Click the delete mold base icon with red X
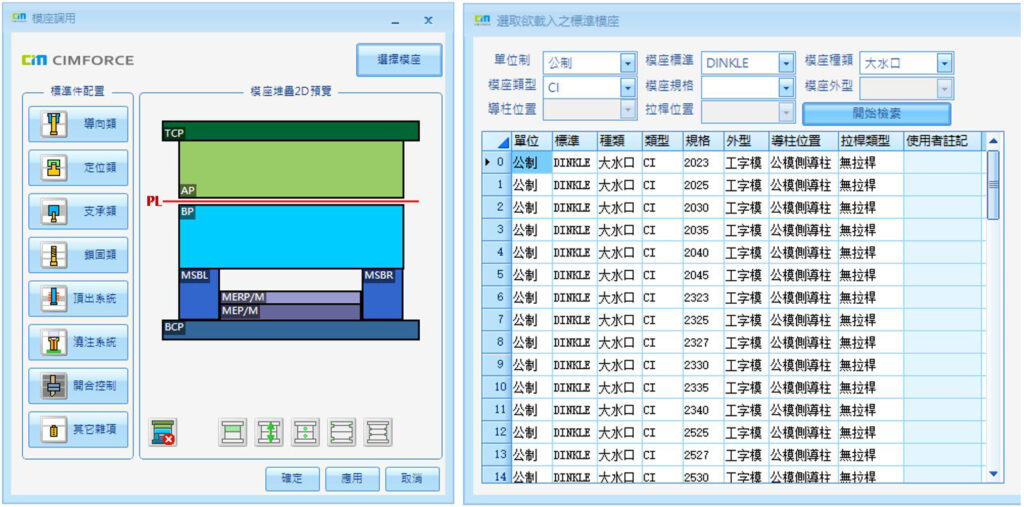The width and height of the screenshot is (1024, 507). point(164,432)
